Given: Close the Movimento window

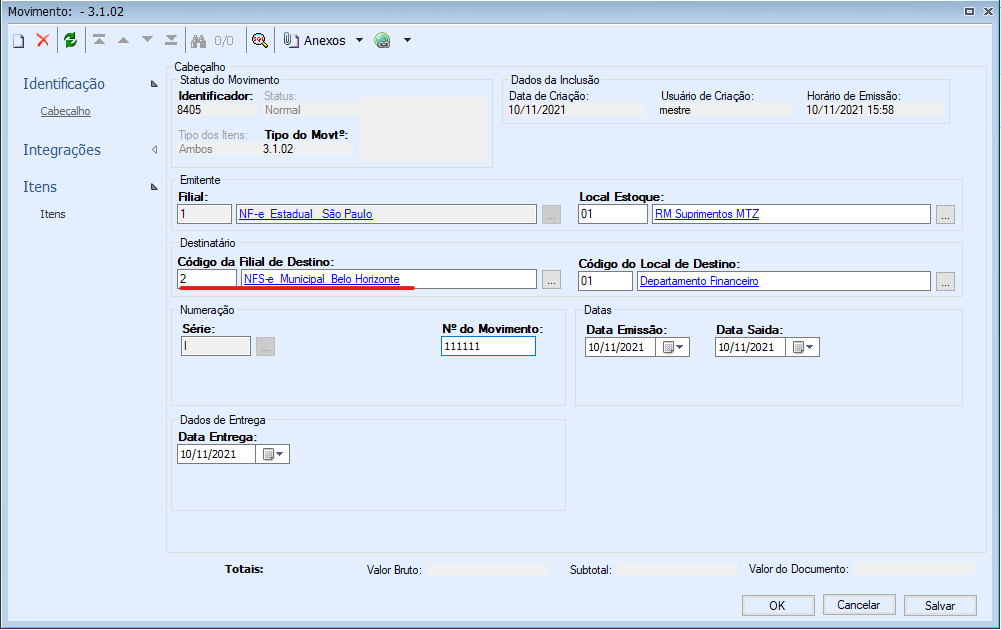Looking at the screenshot, I should (x=987, y=11).
